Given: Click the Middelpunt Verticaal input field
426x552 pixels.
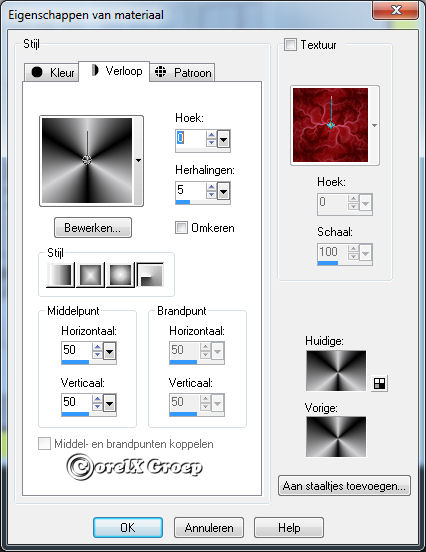Looking at the screenshot, I should click(x=77, y=402).
